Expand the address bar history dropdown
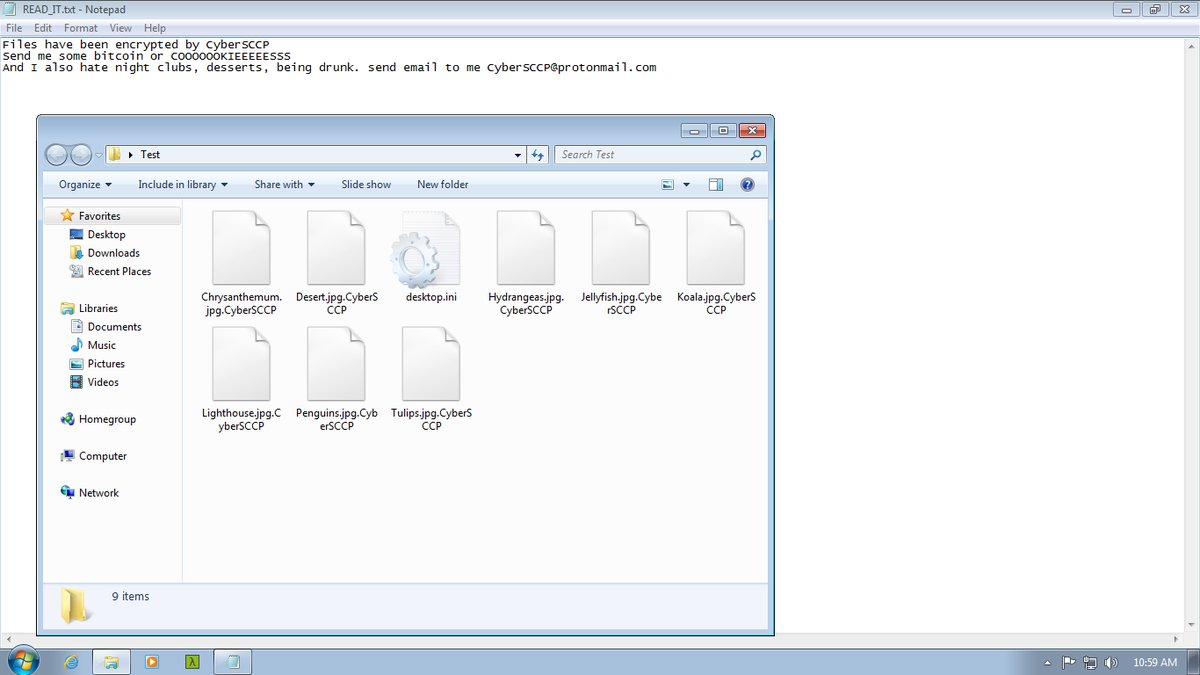Screen dimensions: 1200x675 517,155
